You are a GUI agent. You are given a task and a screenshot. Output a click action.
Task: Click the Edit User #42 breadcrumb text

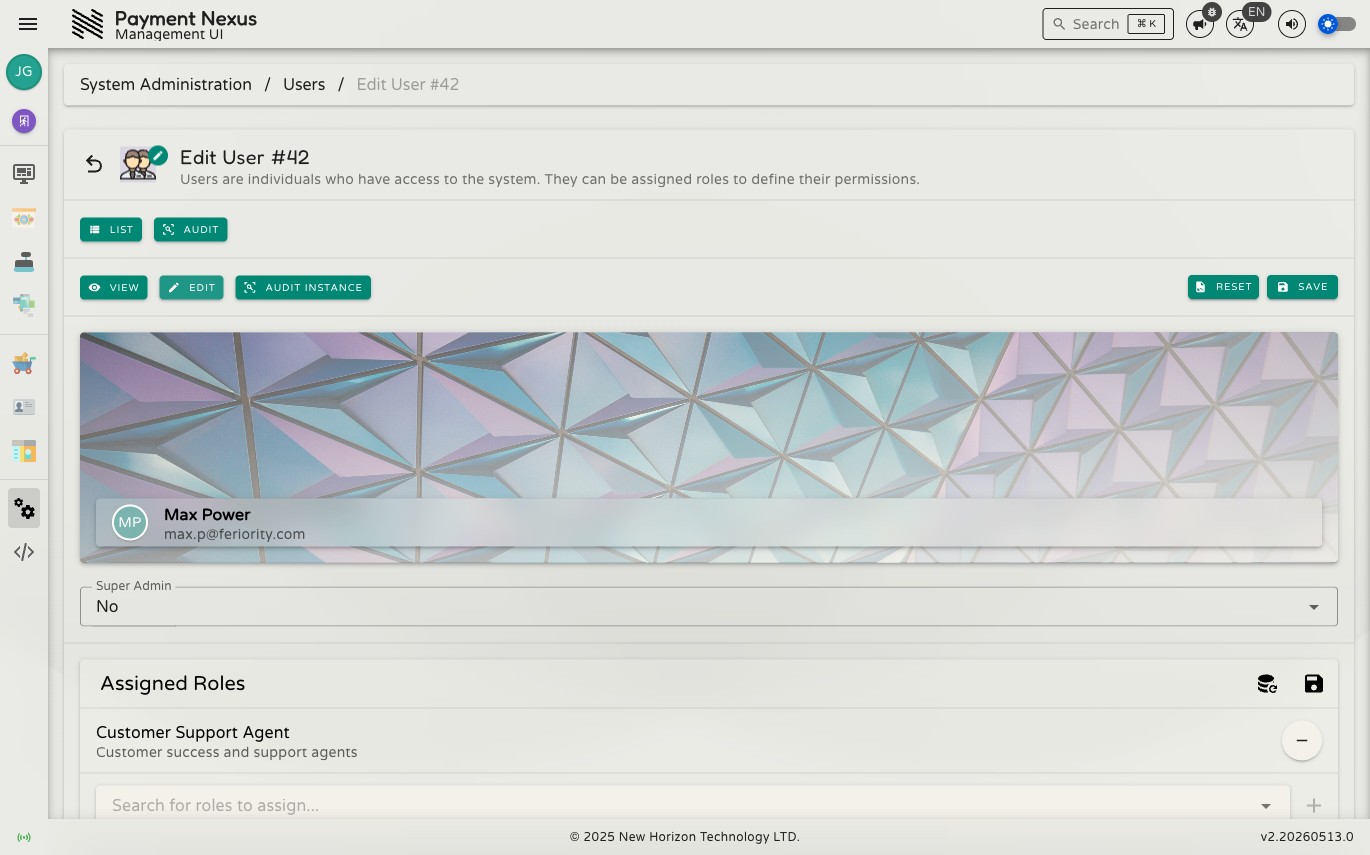tap(408, 85)
